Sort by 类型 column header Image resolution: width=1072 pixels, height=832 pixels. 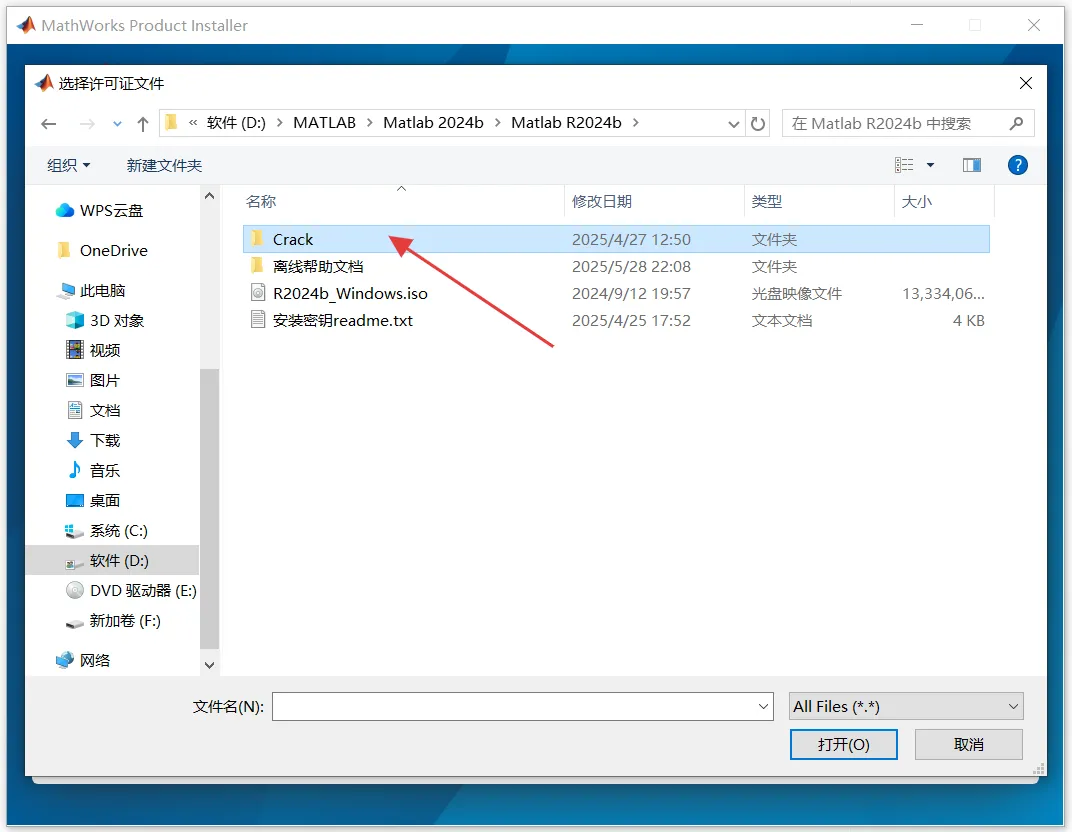[766, 202]
